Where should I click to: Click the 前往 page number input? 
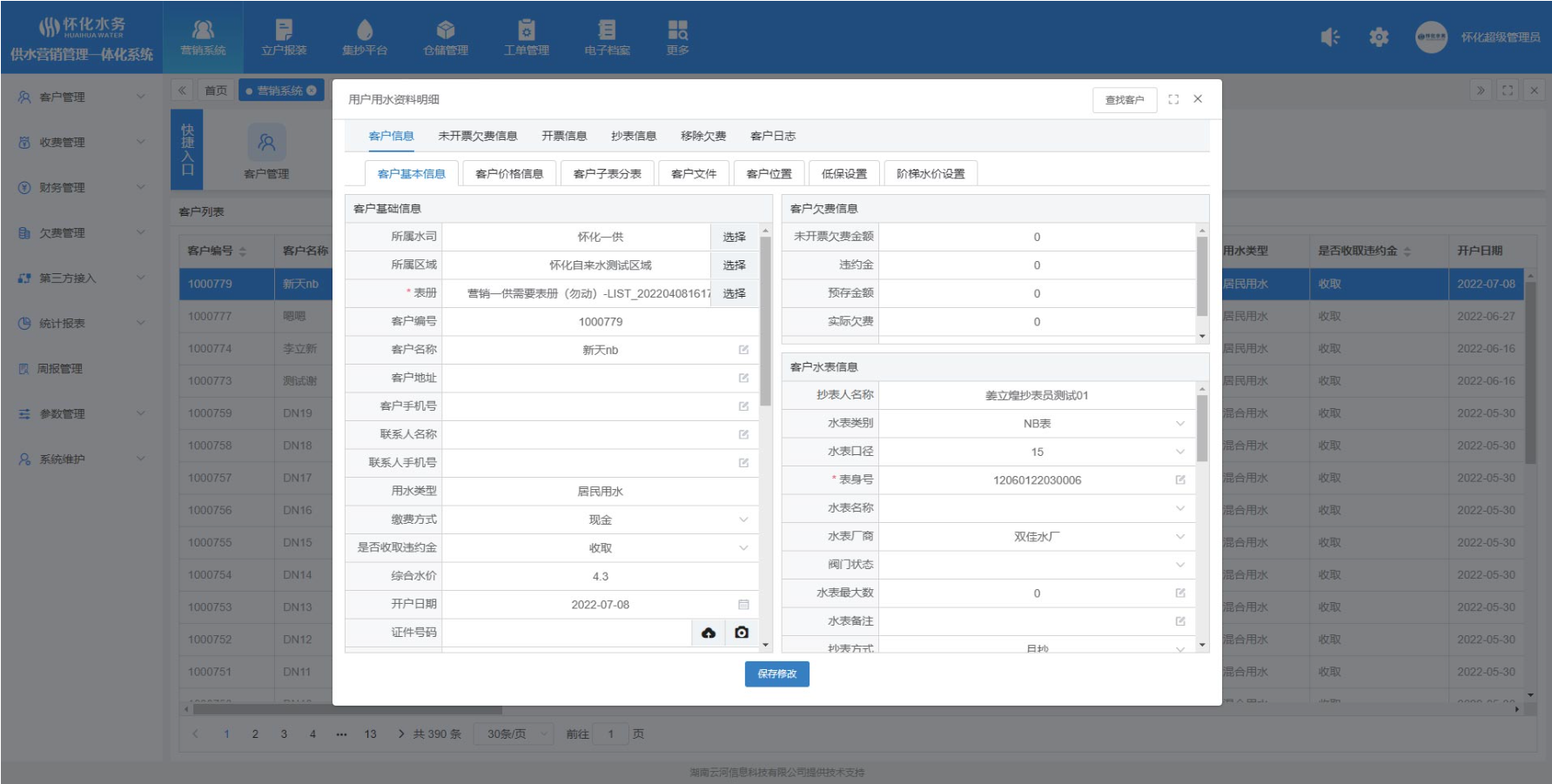(x=611, y=734)
